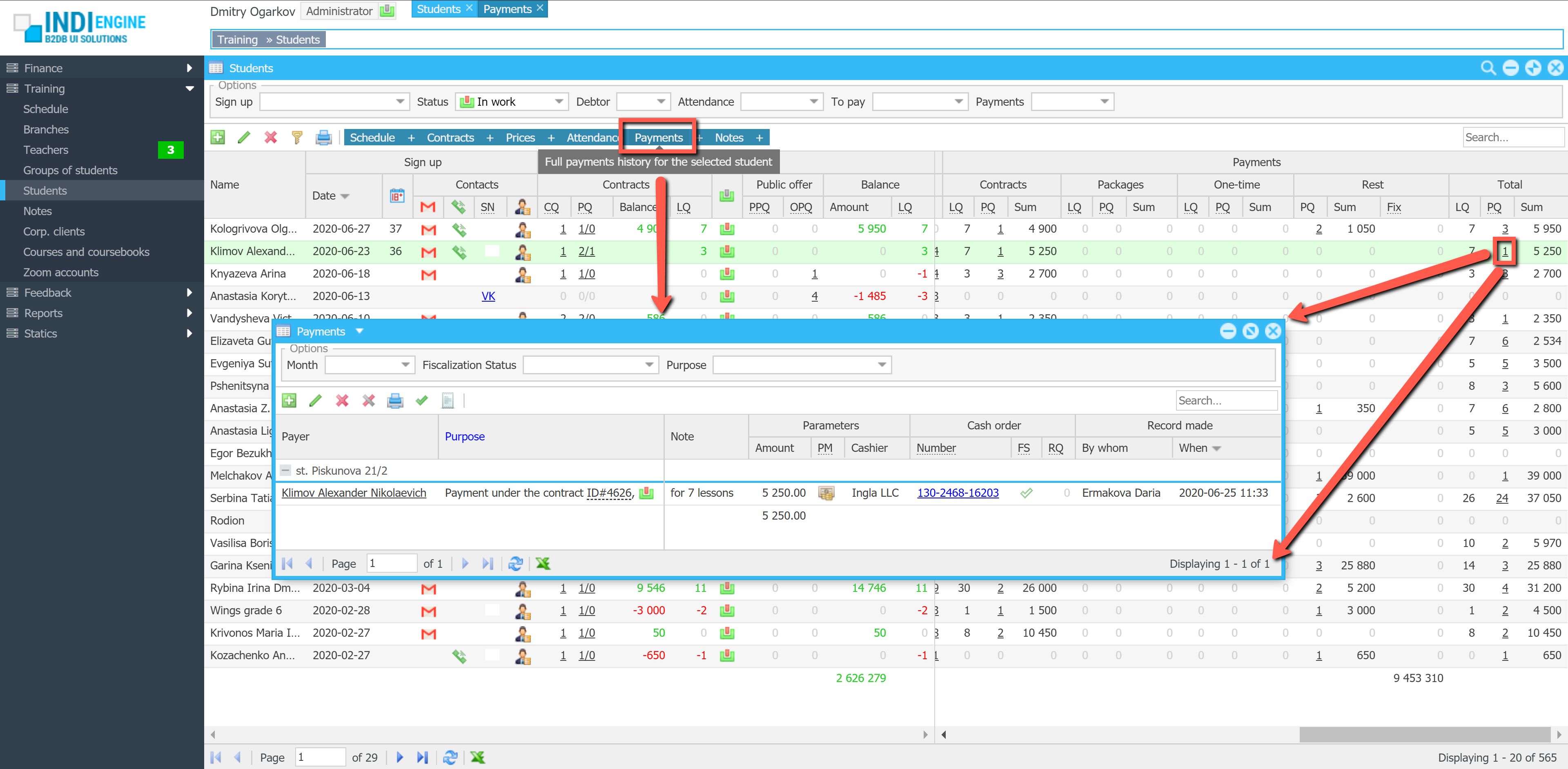Export Students grid to Excel icon
Image resolution: width=1568 pixels, height=769 pixels.
478,757
